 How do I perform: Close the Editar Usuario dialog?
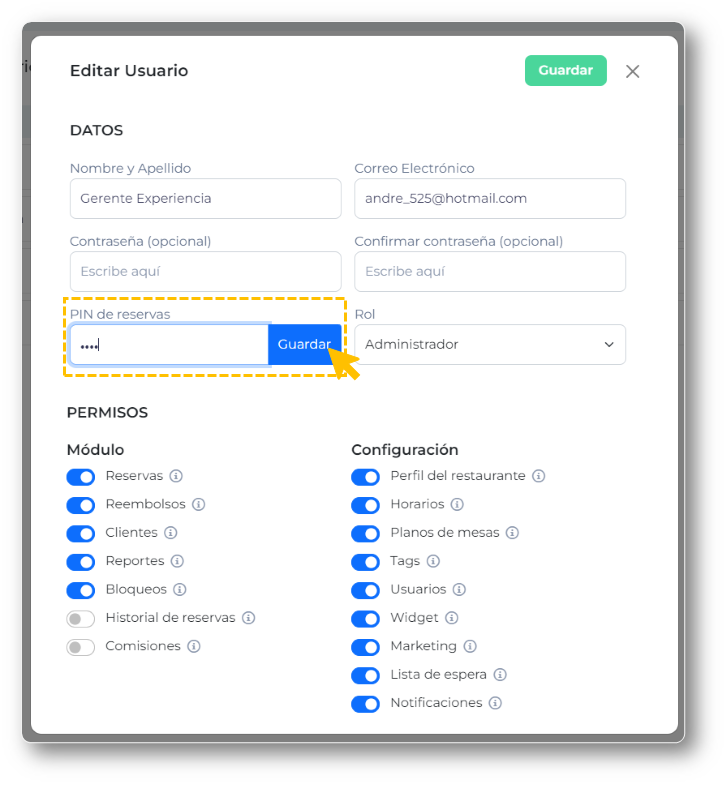pyautogui.click(x=632, y=71)
